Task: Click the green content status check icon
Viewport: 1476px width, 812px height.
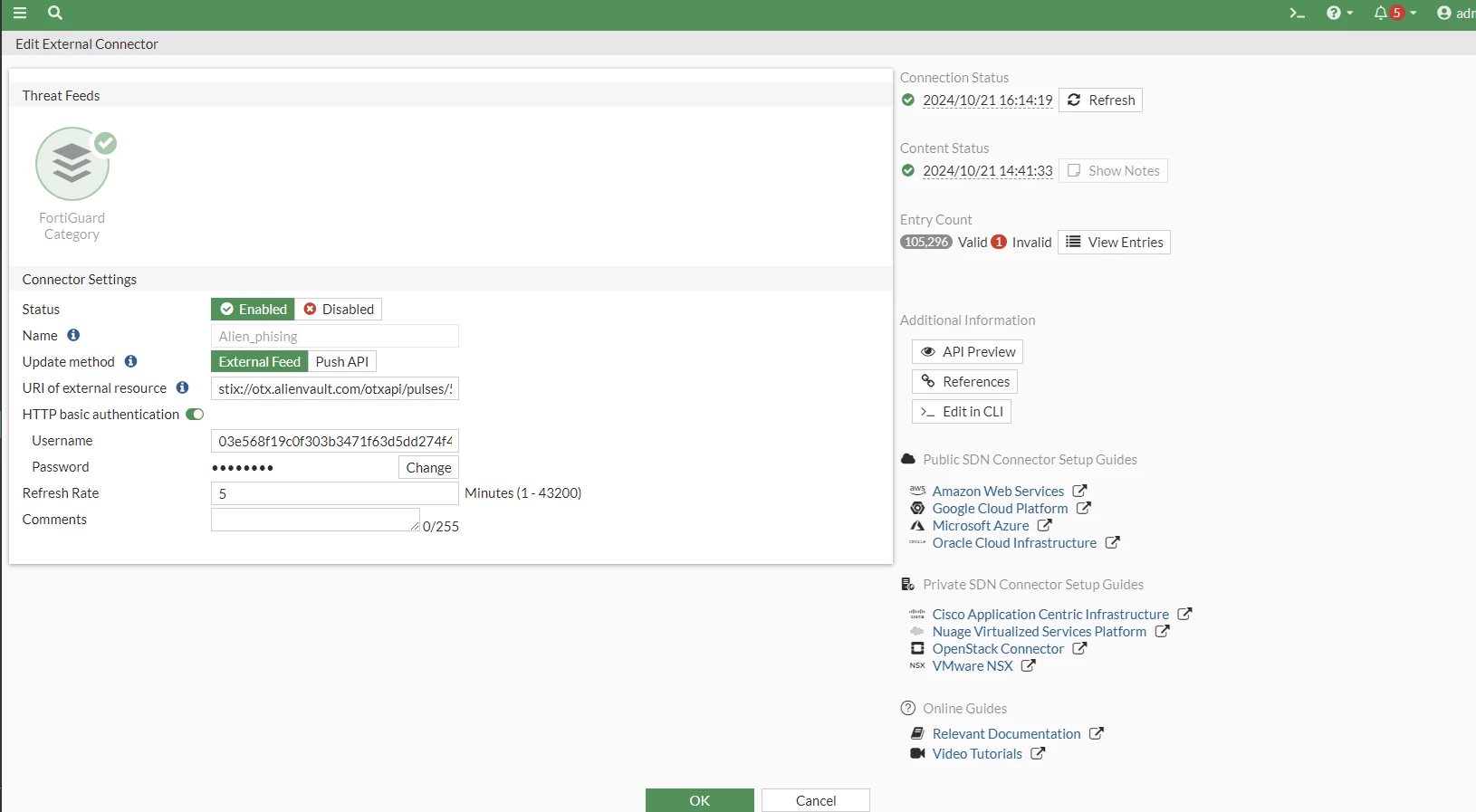Action: [908, 170]
